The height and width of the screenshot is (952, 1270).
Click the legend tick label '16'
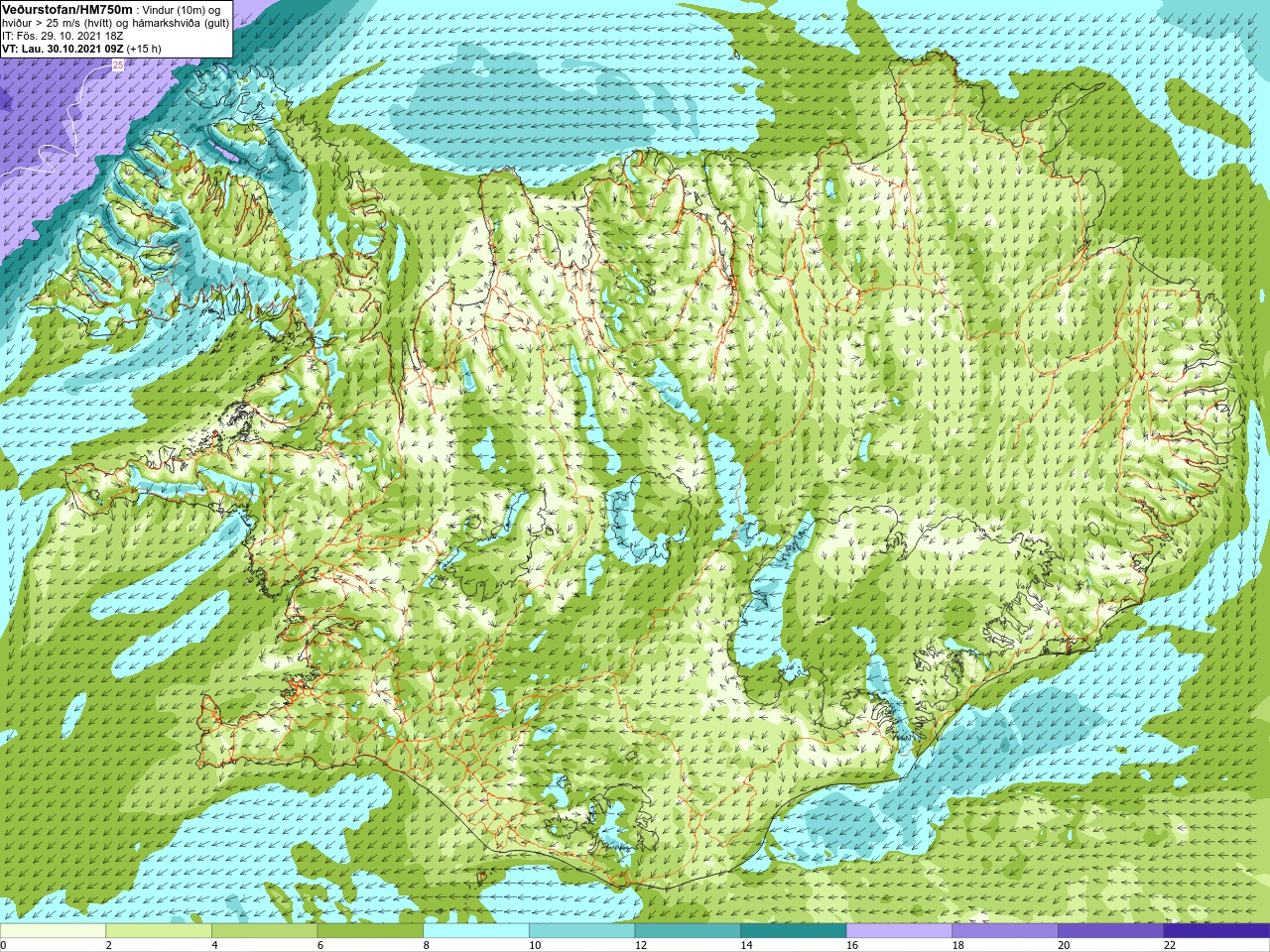(852, 945)
